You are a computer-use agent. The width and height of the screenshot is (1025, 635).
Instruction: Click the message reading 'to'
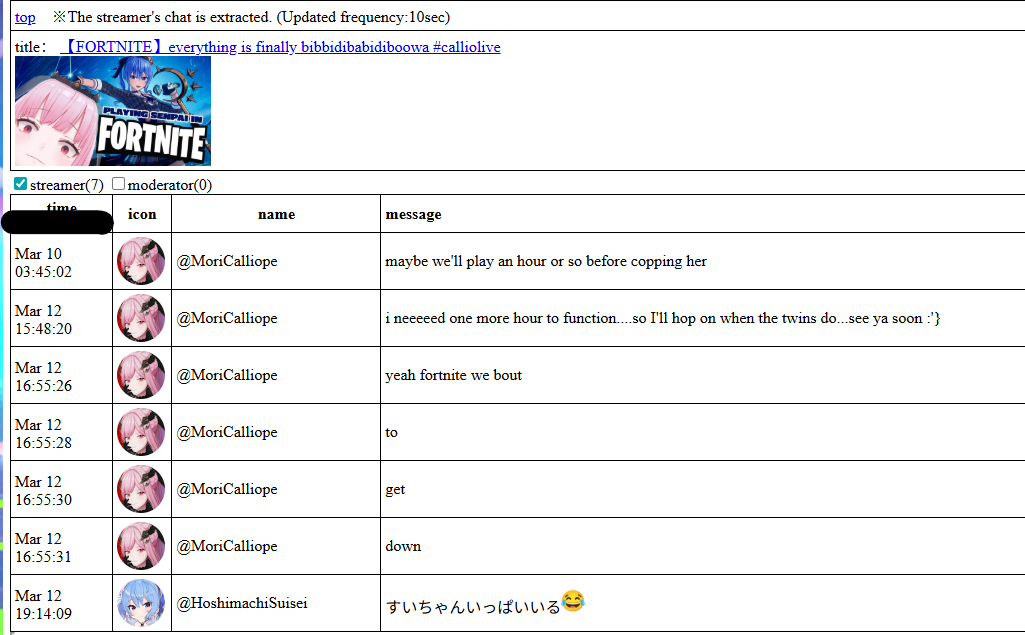click(x=392, y=432)
